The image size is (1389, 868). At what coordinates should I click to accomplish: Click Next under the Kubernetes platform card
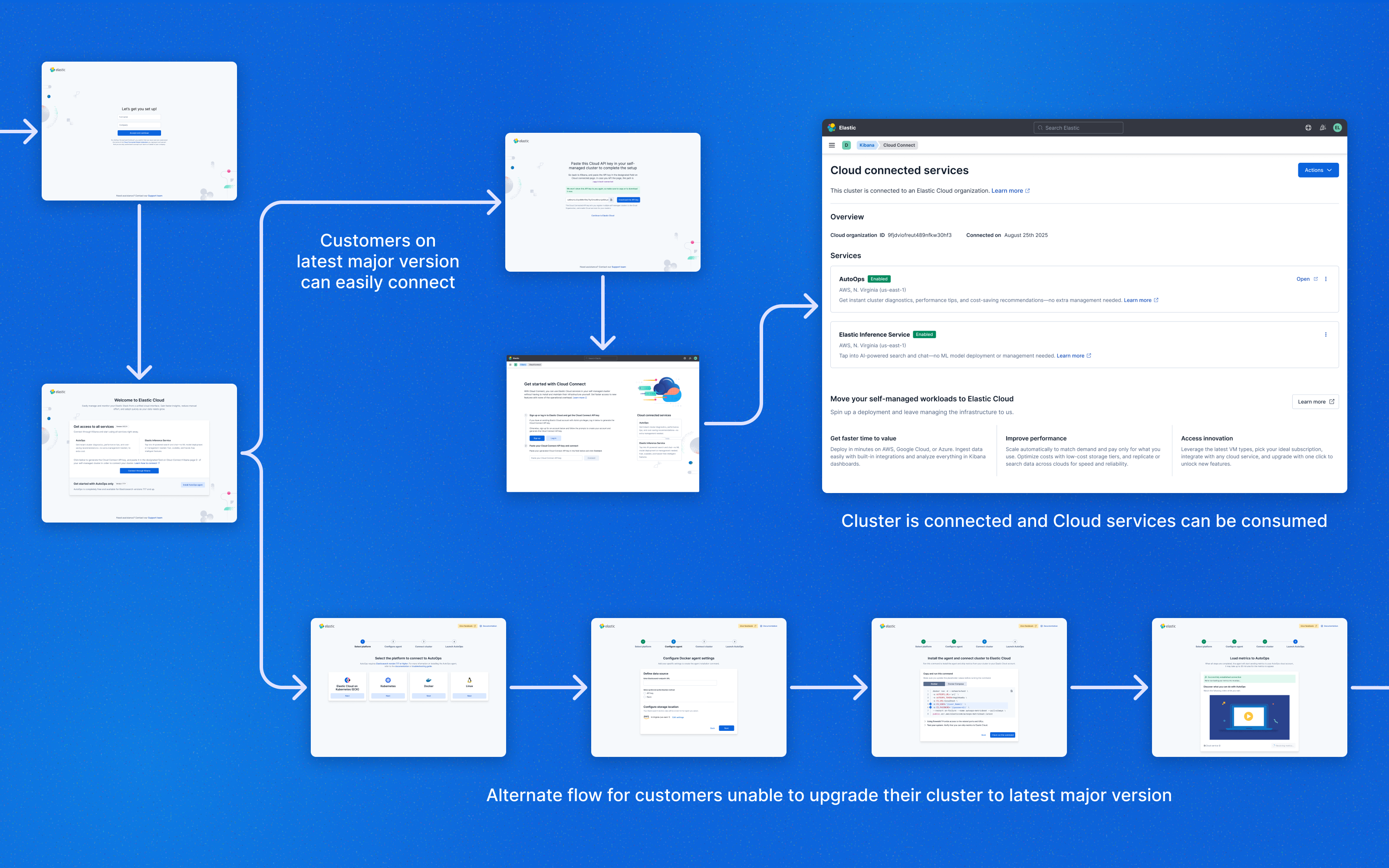(x=388, y=696)
